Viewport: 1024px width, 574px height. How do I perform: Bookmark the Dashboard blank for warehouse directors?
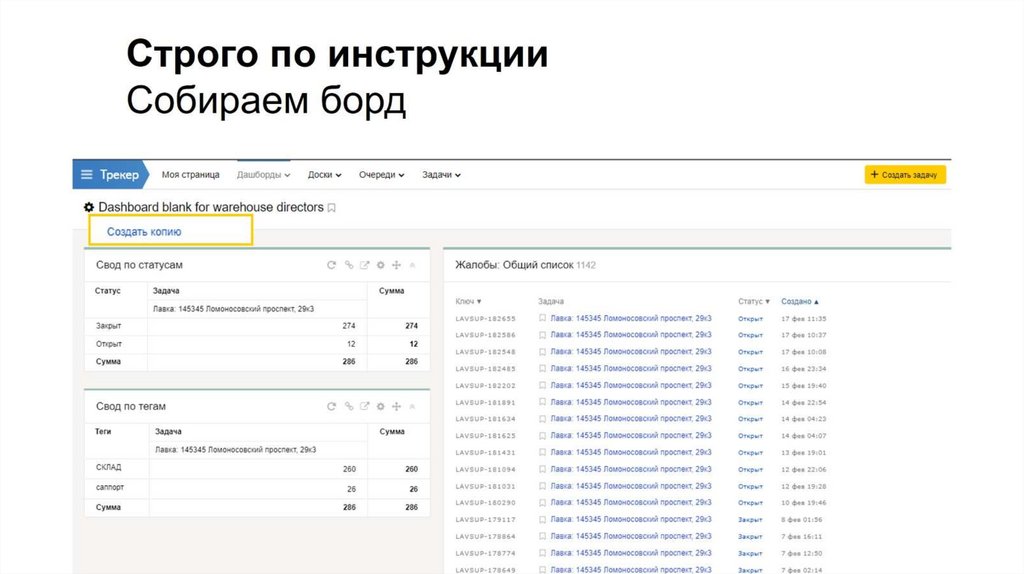pos(332,208)
